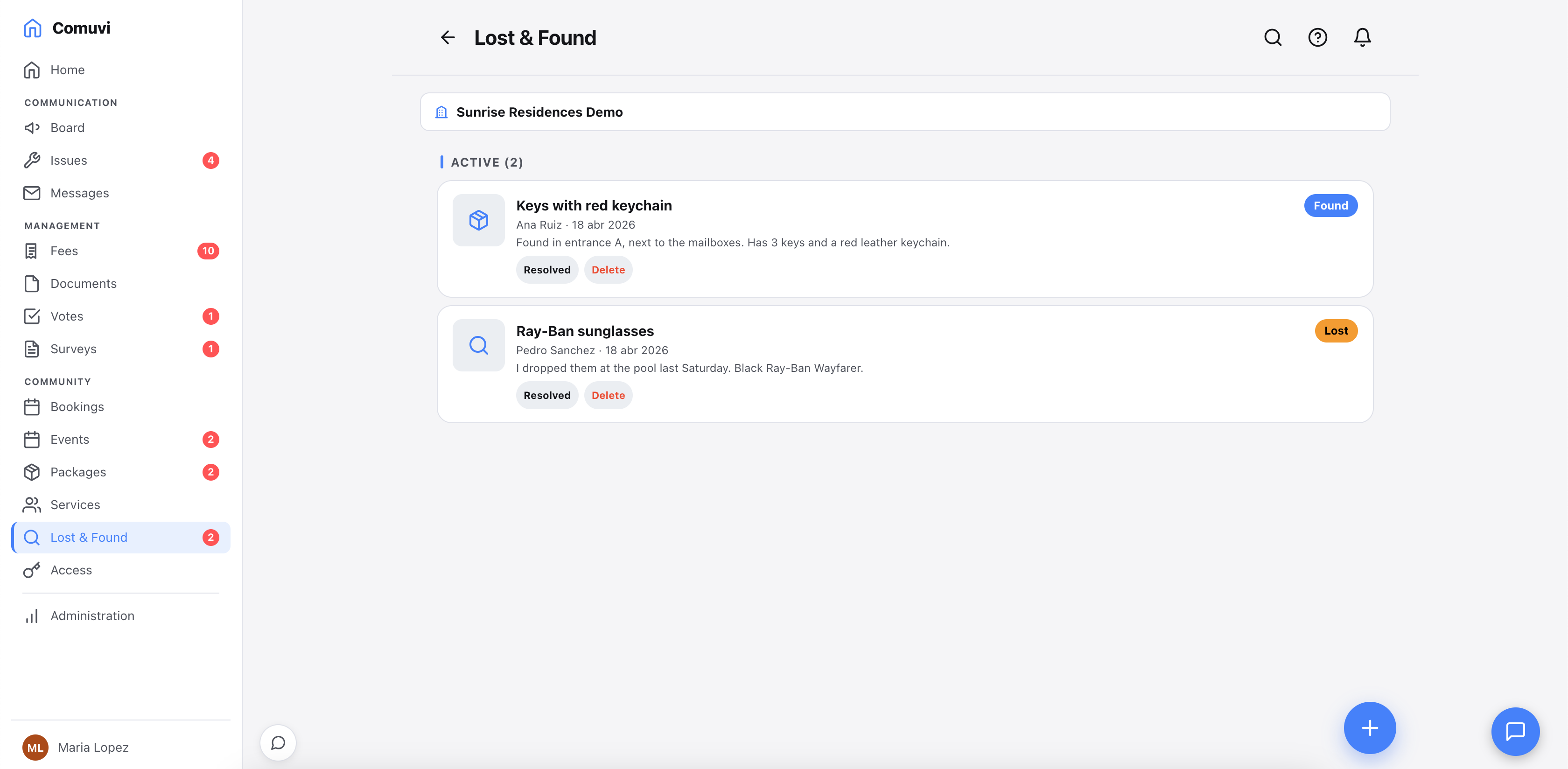The image size is (1568, 769).
Task: Open the Home menu item
Action: click(121, 70)
